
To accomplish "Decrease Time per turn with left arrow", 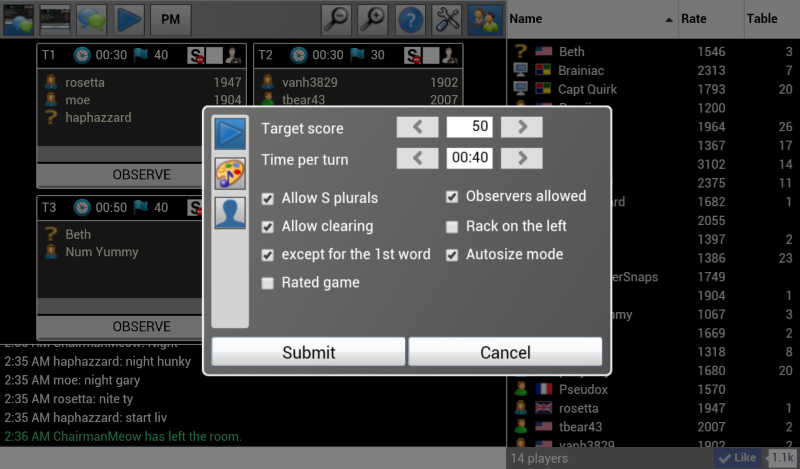I will pos(417,158).
